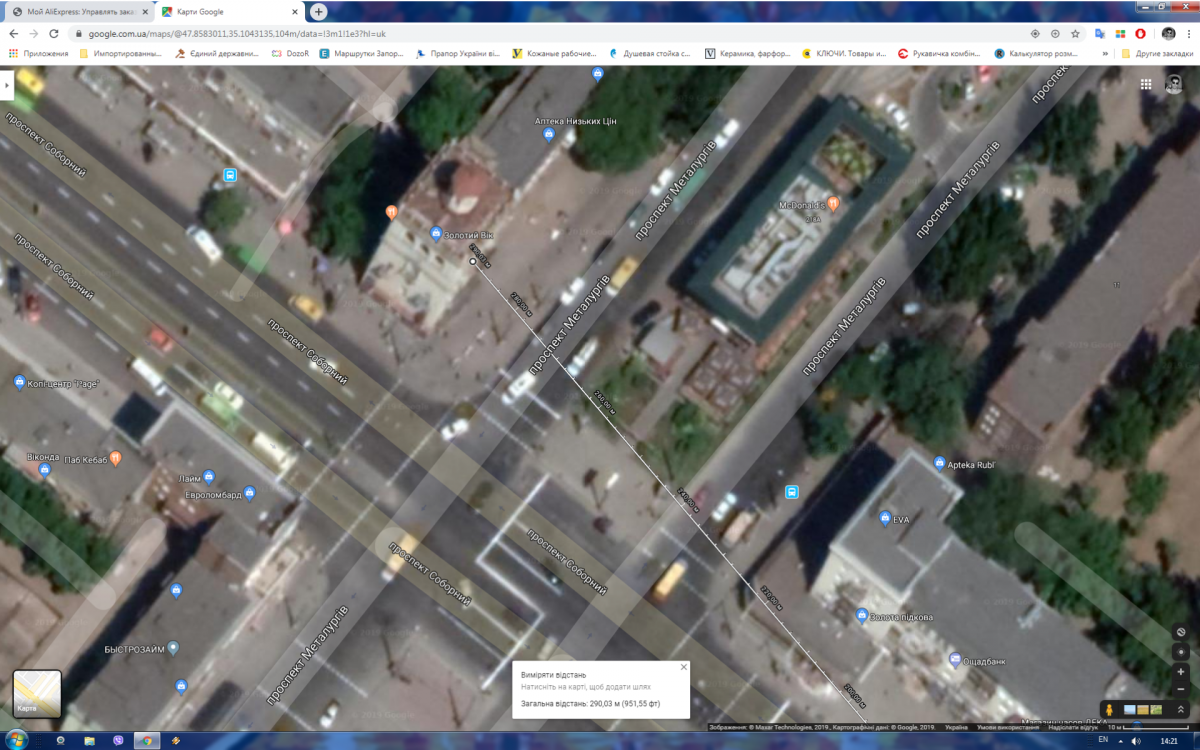Click the EVA store pin
This screenshot has height=750, width=1200.
(885, 518)
